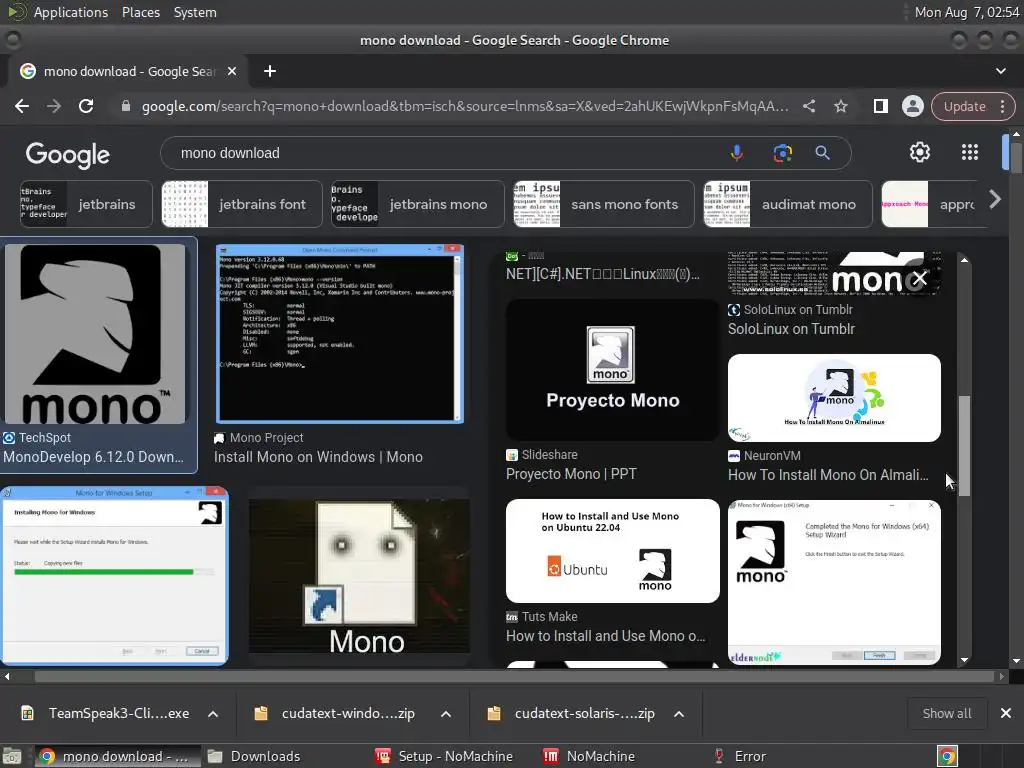This screenshot has height=768, width=1024.
Task: Expand options for TeamSpeak3-Client exe download
Action: click(x=213, y=714)
